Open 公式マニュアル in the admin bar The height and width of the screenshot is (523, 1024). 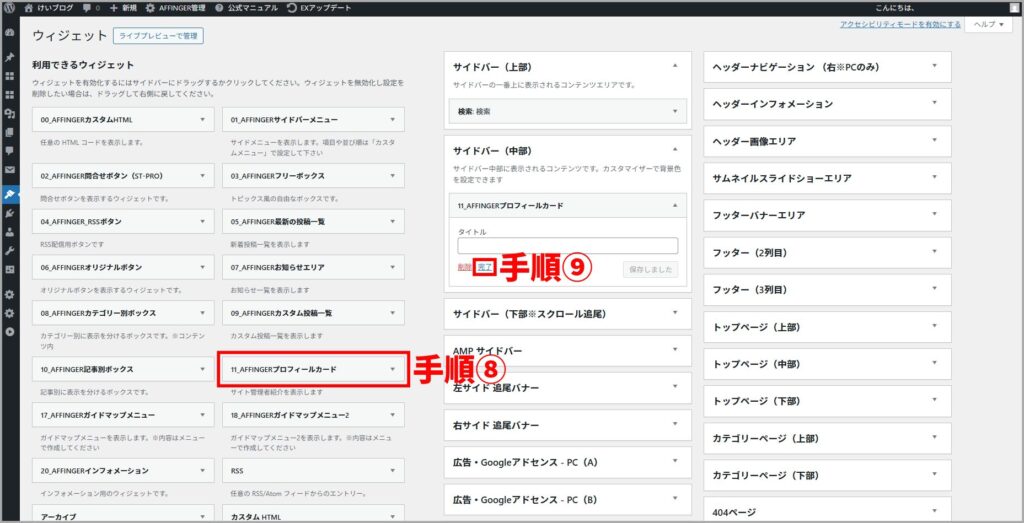click(246, 7)
